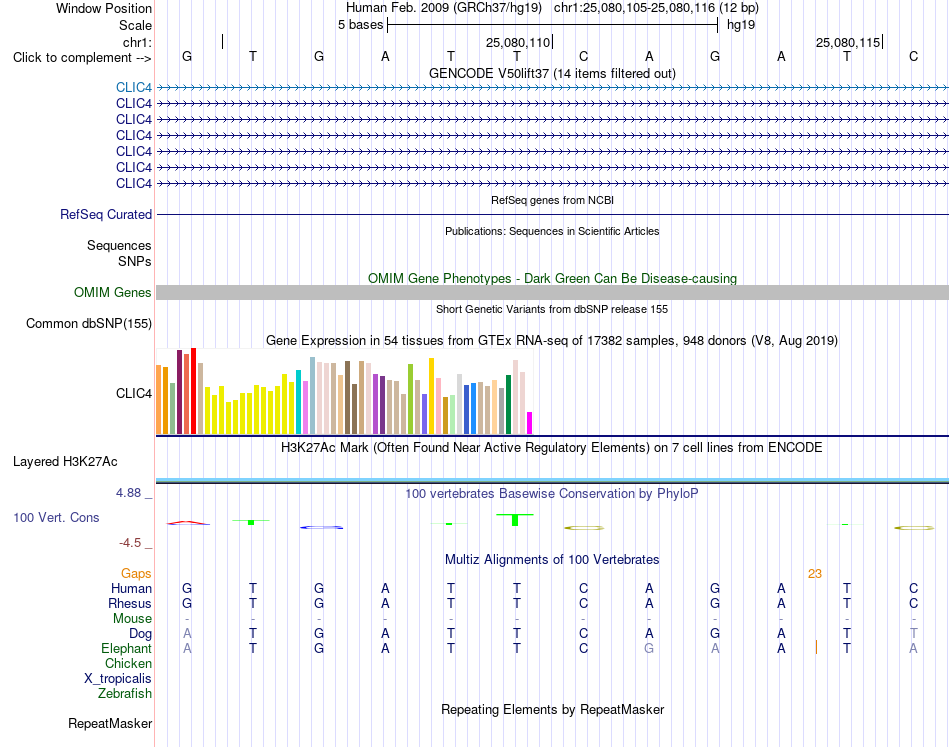Image resolution: width=950 pixels, height=747 pixels.
Task: Click the 25,080,115 ruler position label
Action: tap(848, 42)
